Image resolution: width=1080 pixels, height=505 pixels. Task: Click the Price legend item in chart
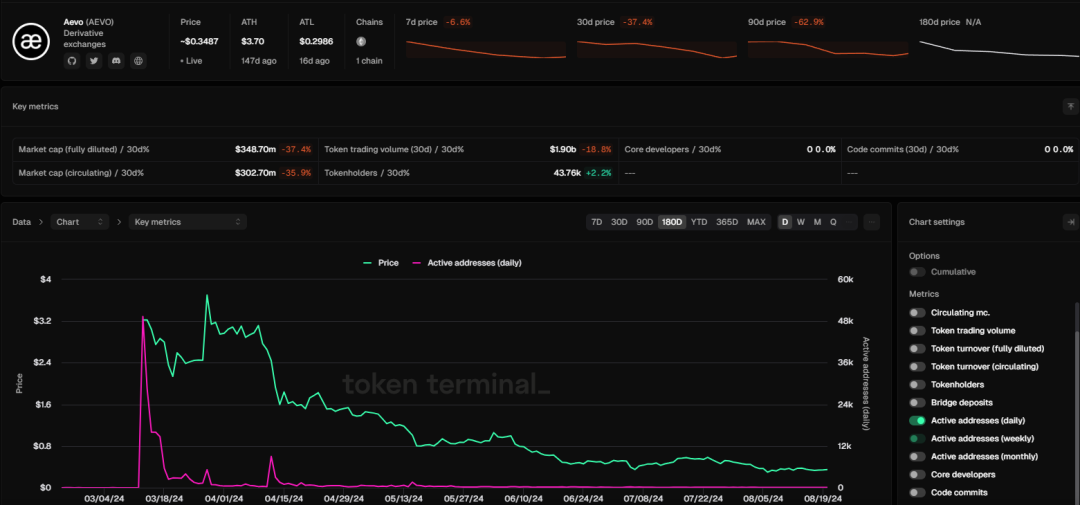point(380,263)
